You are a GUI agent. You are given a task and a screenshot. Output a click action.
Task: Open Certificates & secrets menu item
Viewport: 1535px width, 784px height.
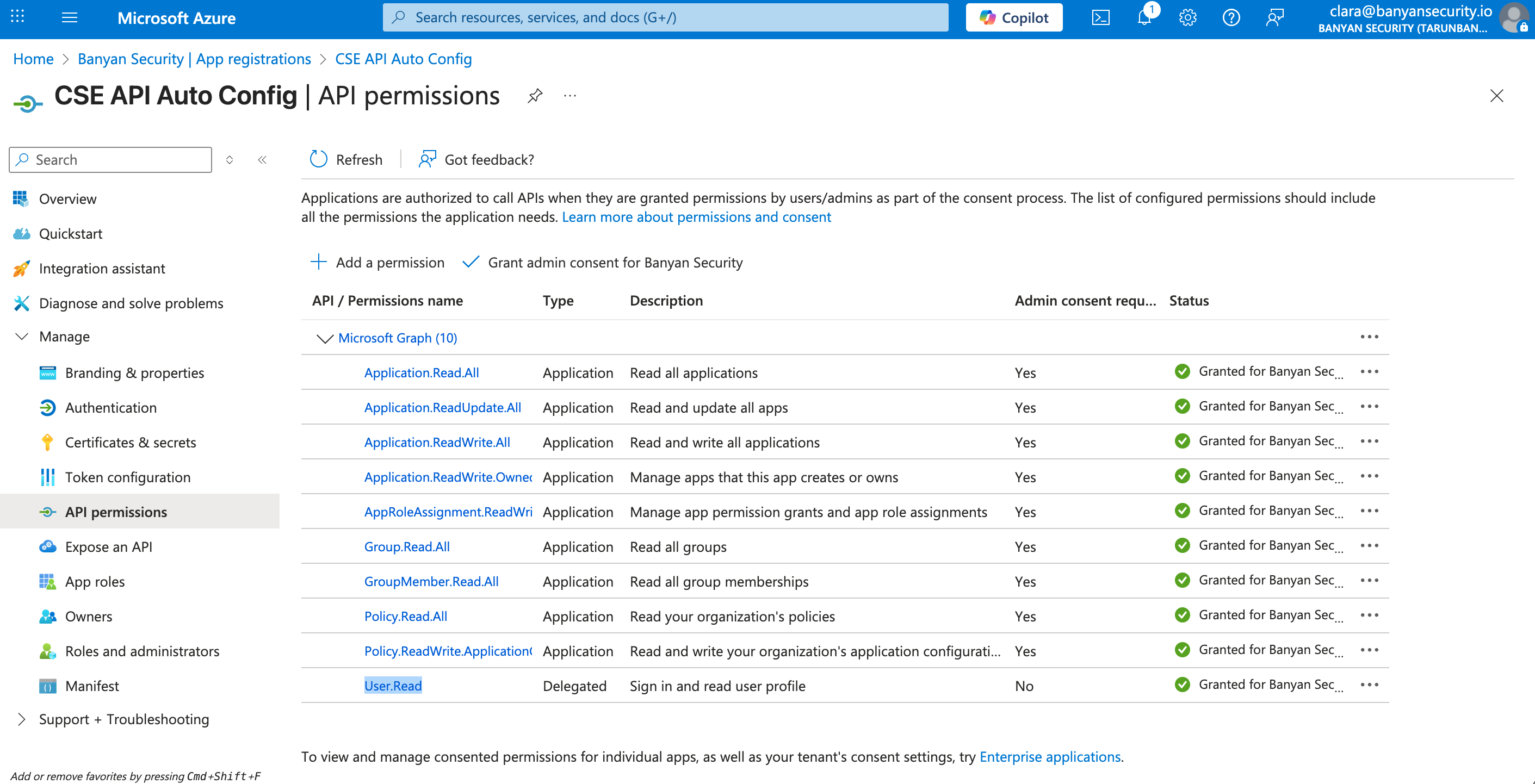(x=130, y=442)
